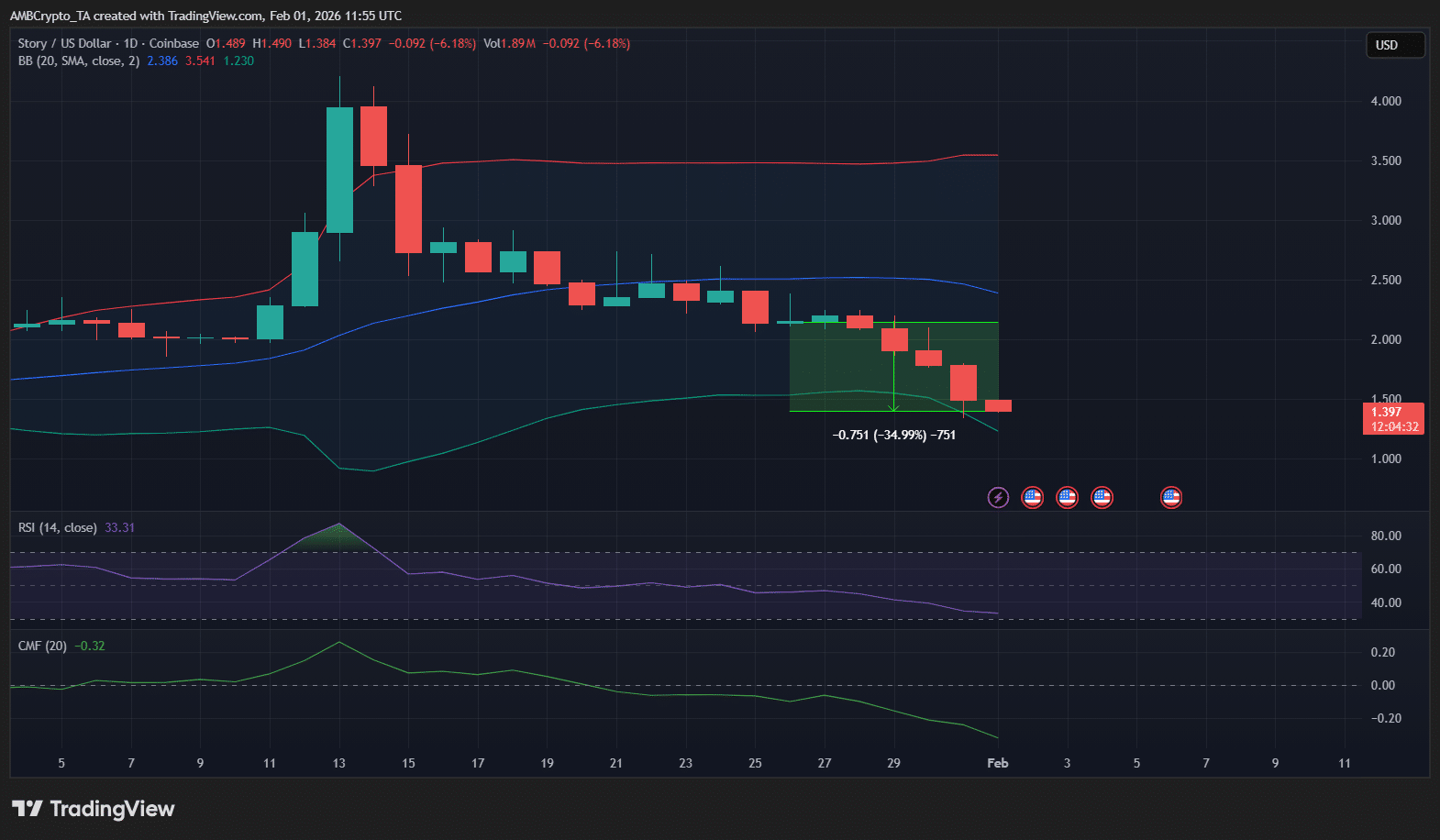1440x840 pixels.
Task: Open the third US flag economic event marker
Action: point(1102,497)
